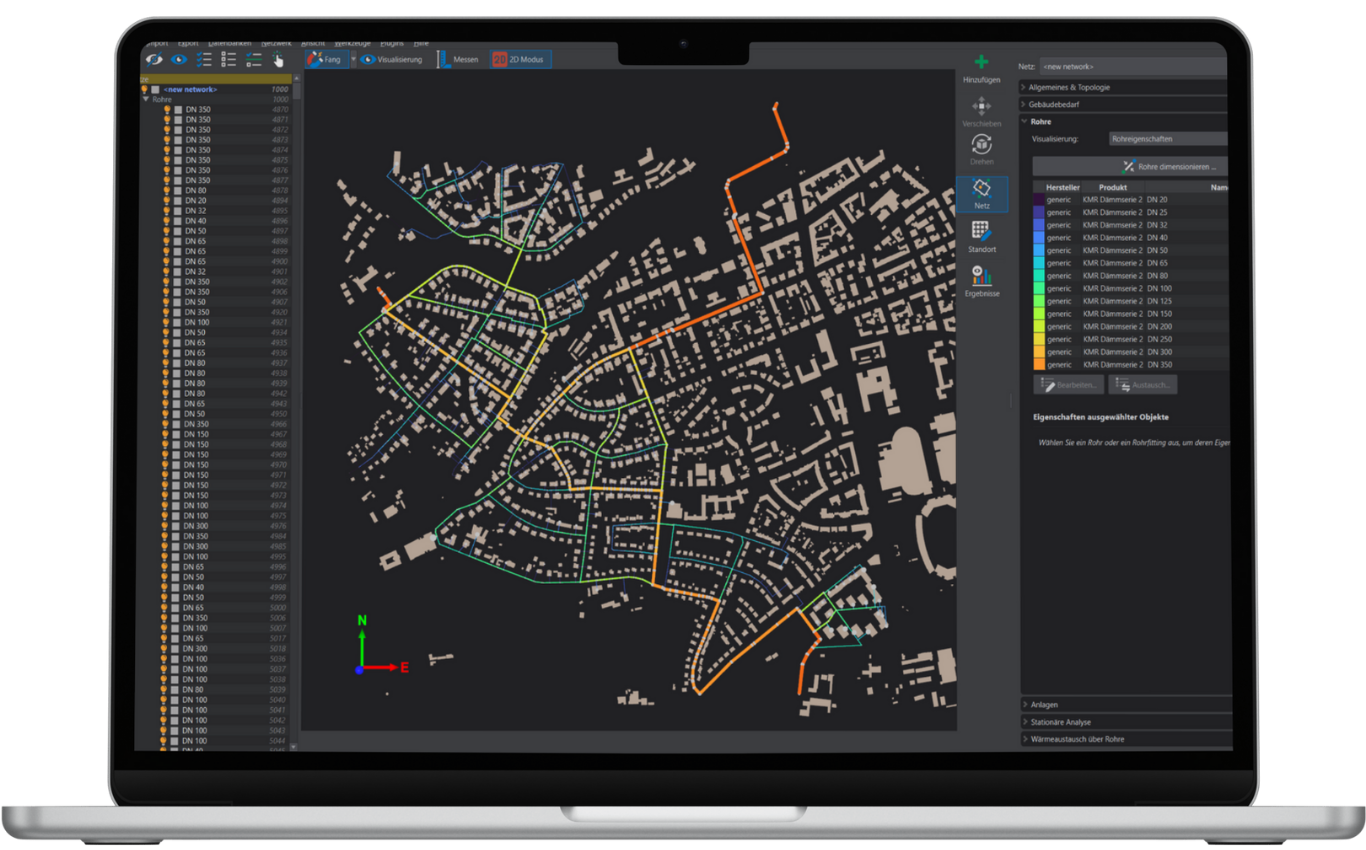Click the orange DN 350 color swatch
This screenshot has width=1366, height=850.
(1039, 365)
